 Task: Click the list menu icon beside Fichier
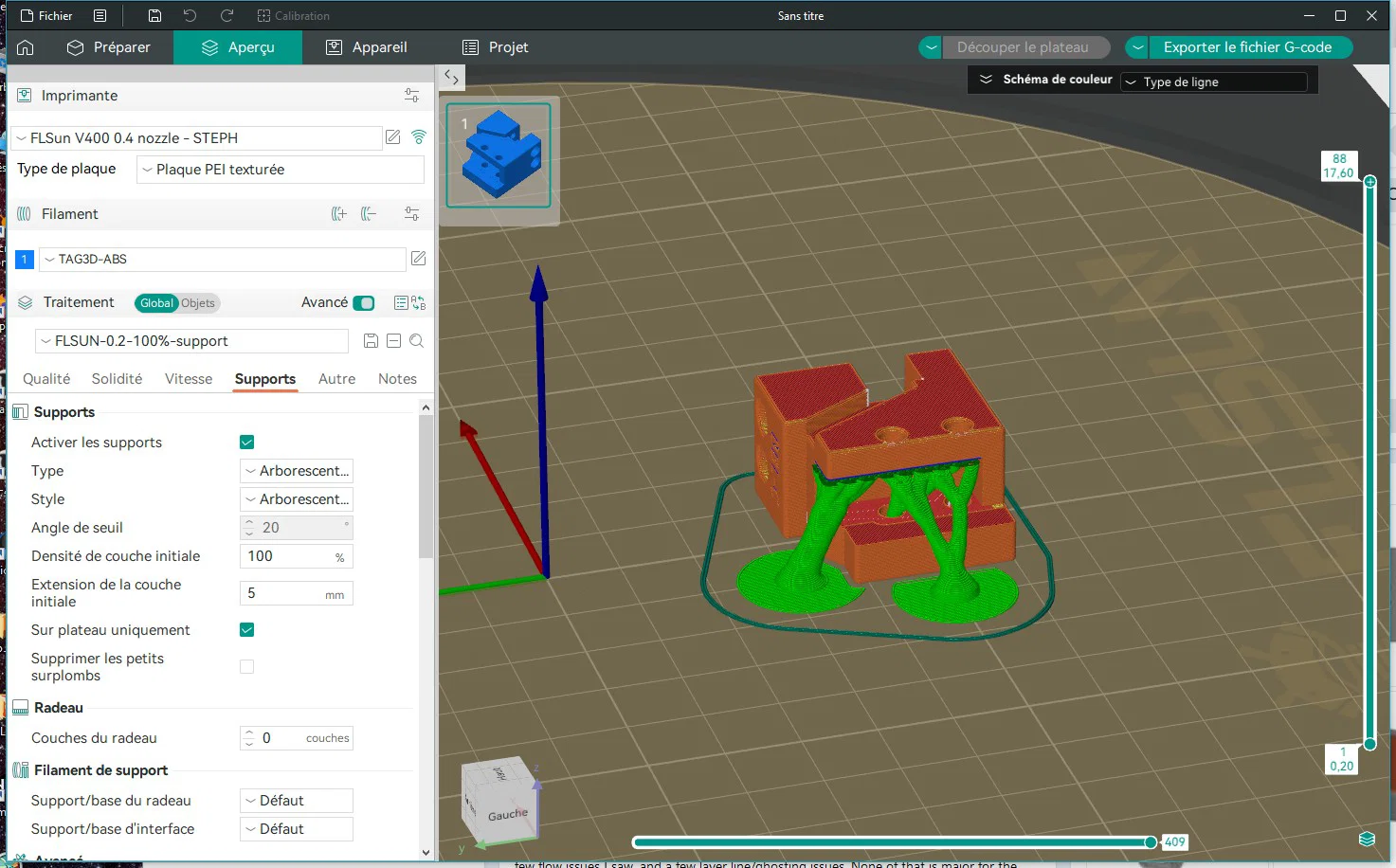pos(100,16)
